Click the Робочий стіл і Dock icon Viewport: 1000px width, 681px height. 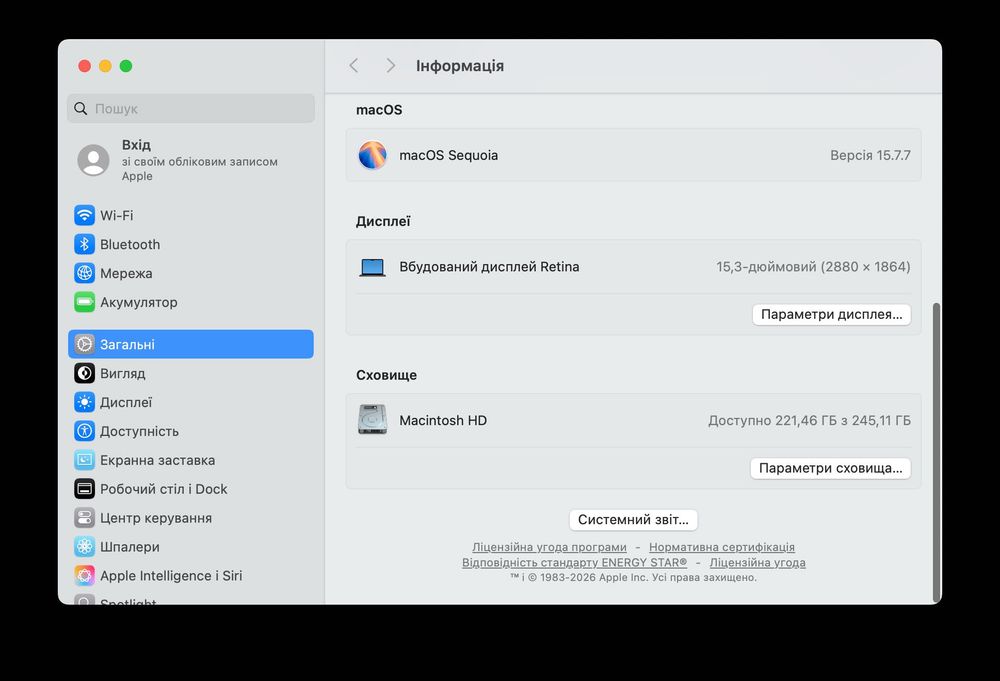[84, 489]
